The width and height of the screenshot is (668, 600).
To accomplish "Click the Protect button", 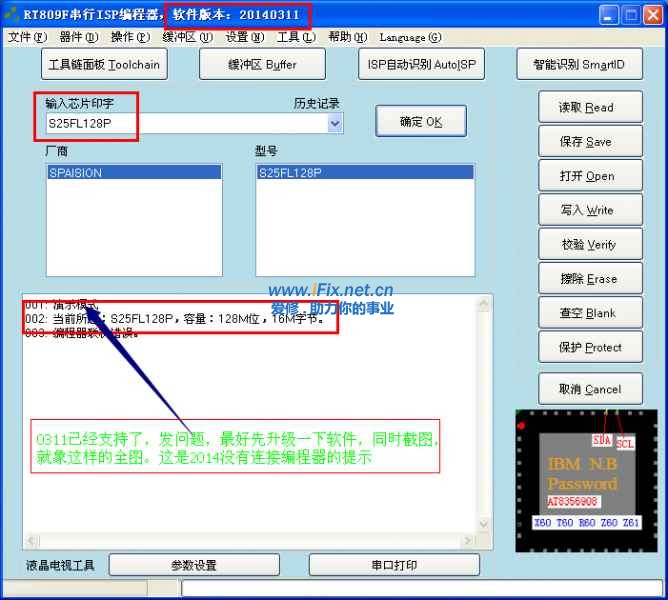I will tap(586, 348).
